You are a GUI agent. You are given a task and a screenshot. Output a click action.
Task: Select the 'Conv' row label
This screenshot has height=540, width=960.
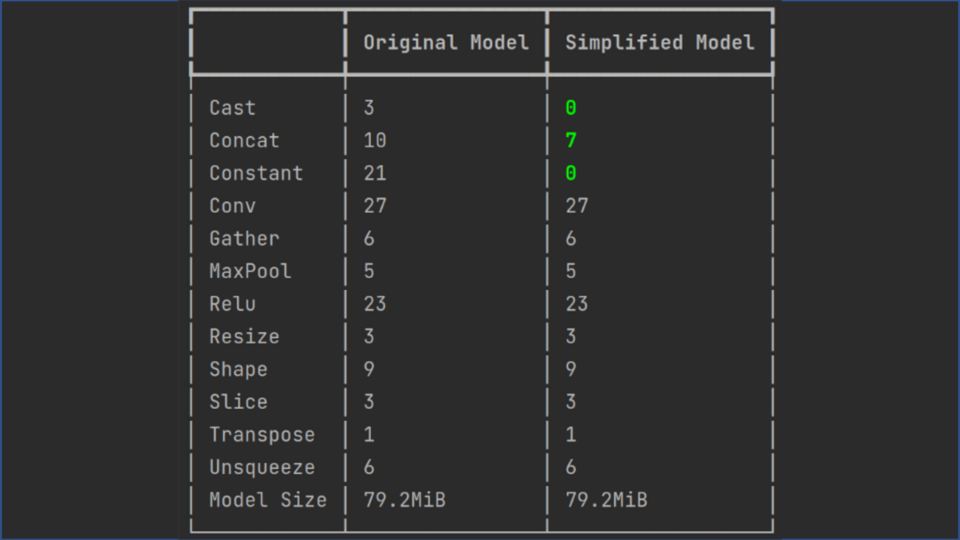tap(232, 206)
